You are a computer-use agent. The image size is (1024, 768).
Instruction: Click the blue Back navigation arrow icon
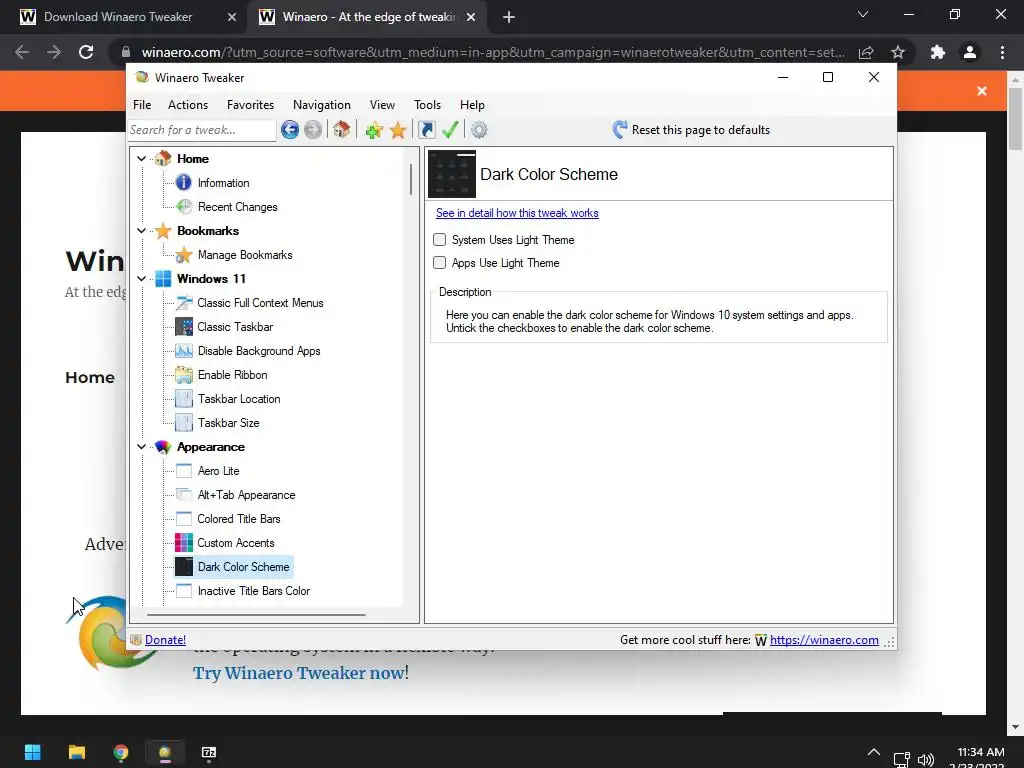[290, 130]
